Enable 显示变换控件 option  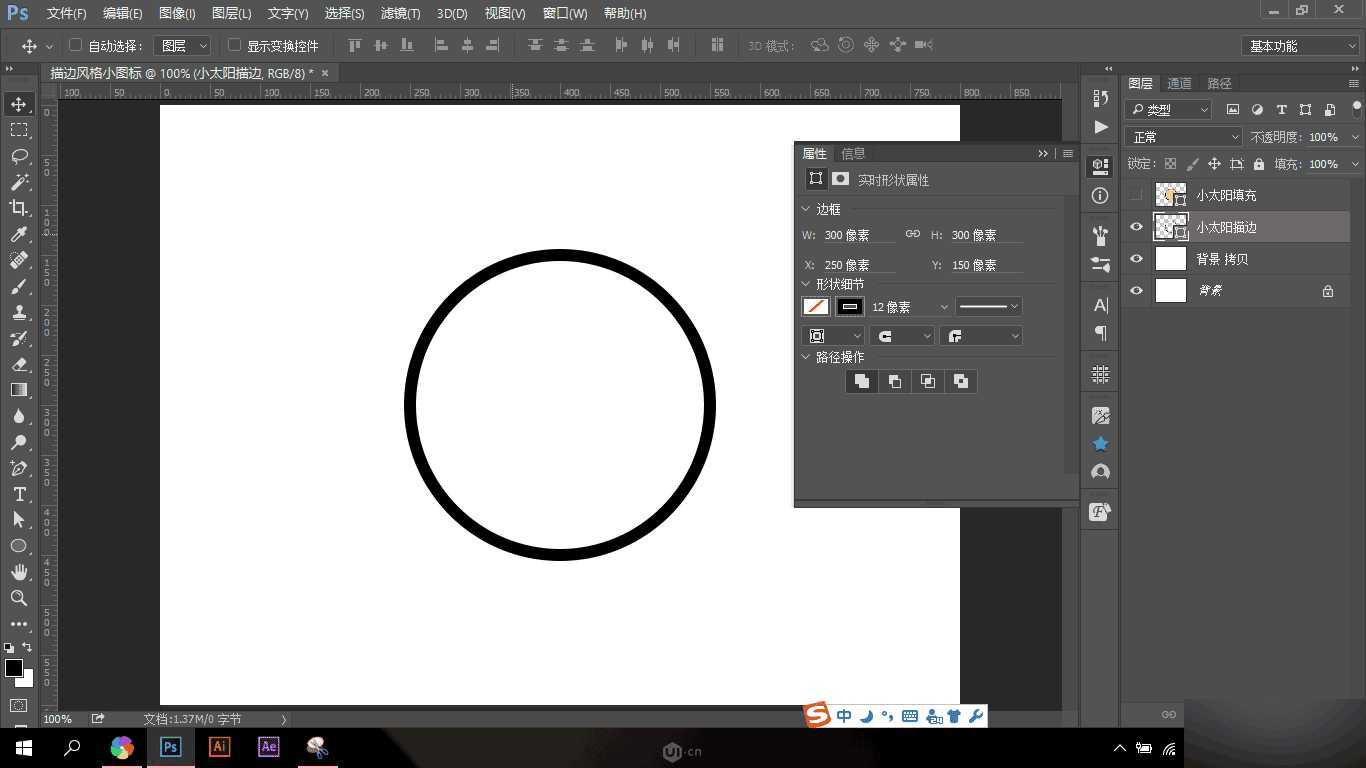pos(234,45)
